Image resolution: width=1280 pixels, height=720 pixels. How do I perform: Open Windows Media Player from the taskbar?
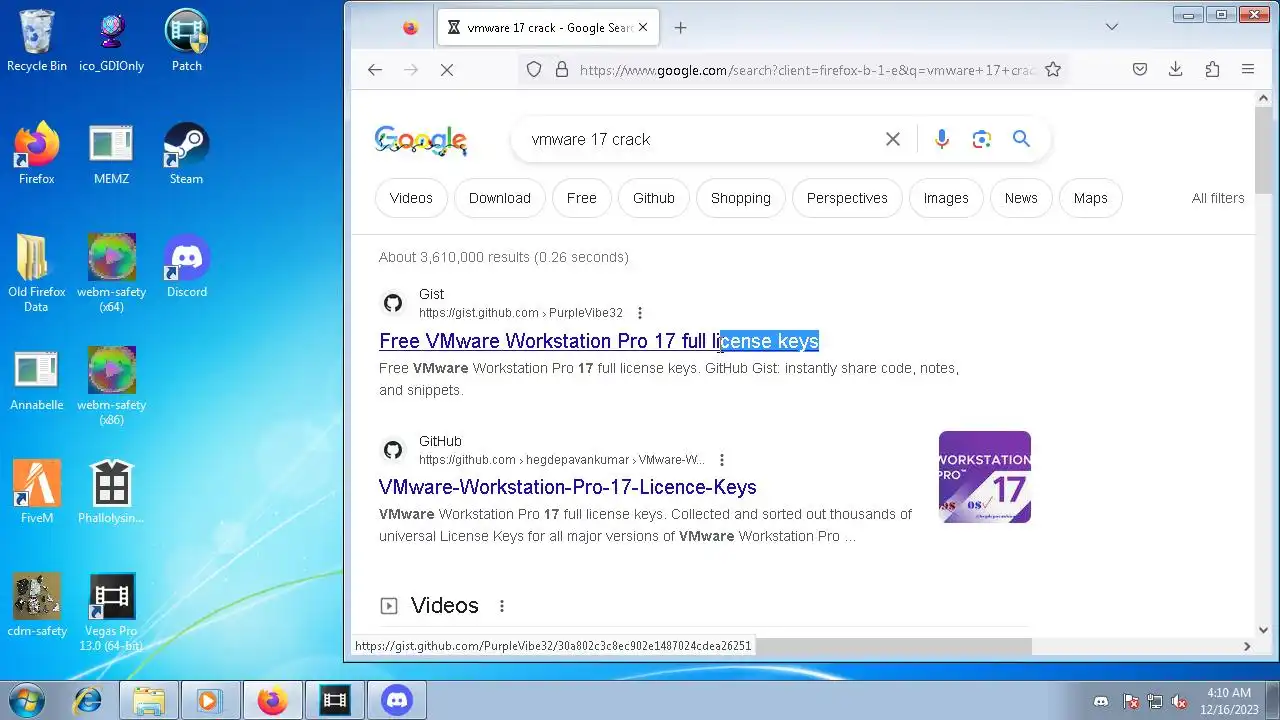click(210, 700)
